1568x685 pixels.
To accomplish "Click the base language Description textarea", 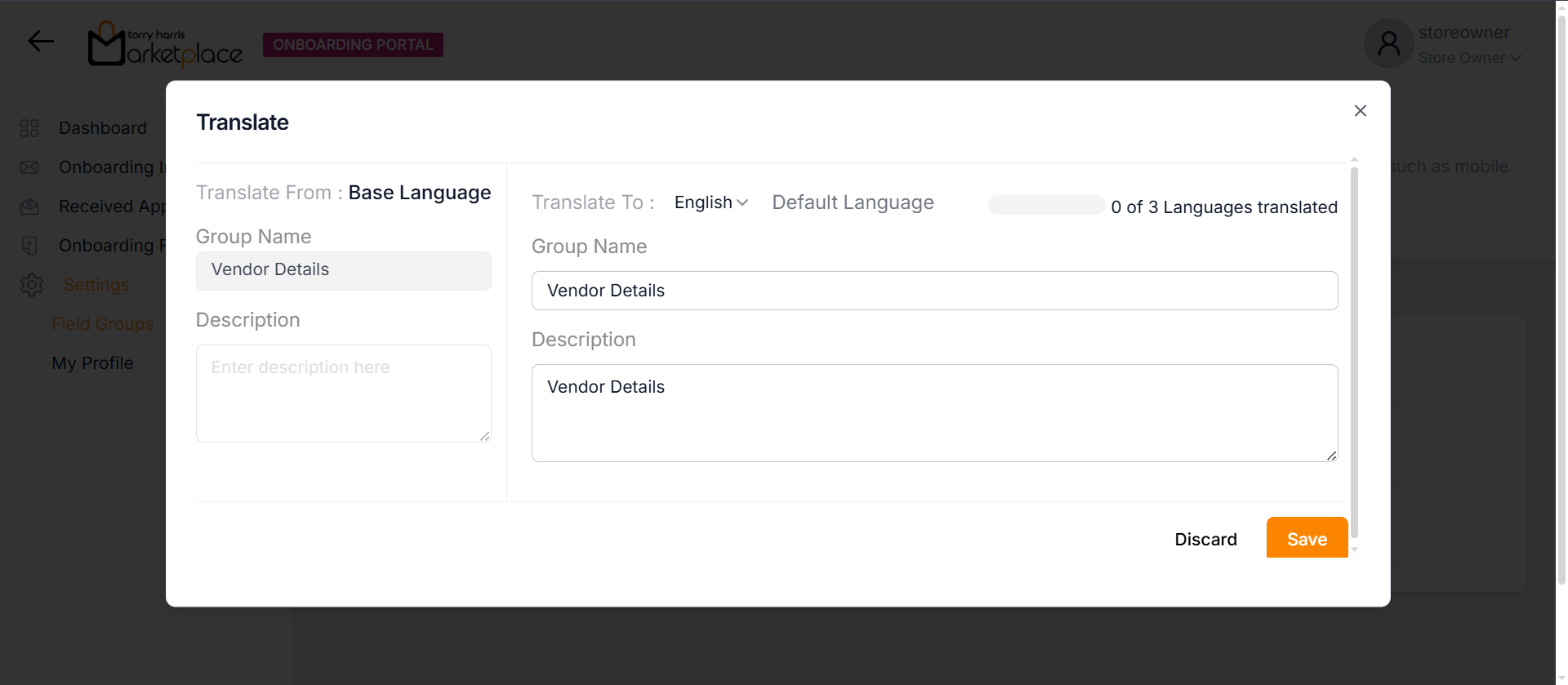I will pos(343,394).
